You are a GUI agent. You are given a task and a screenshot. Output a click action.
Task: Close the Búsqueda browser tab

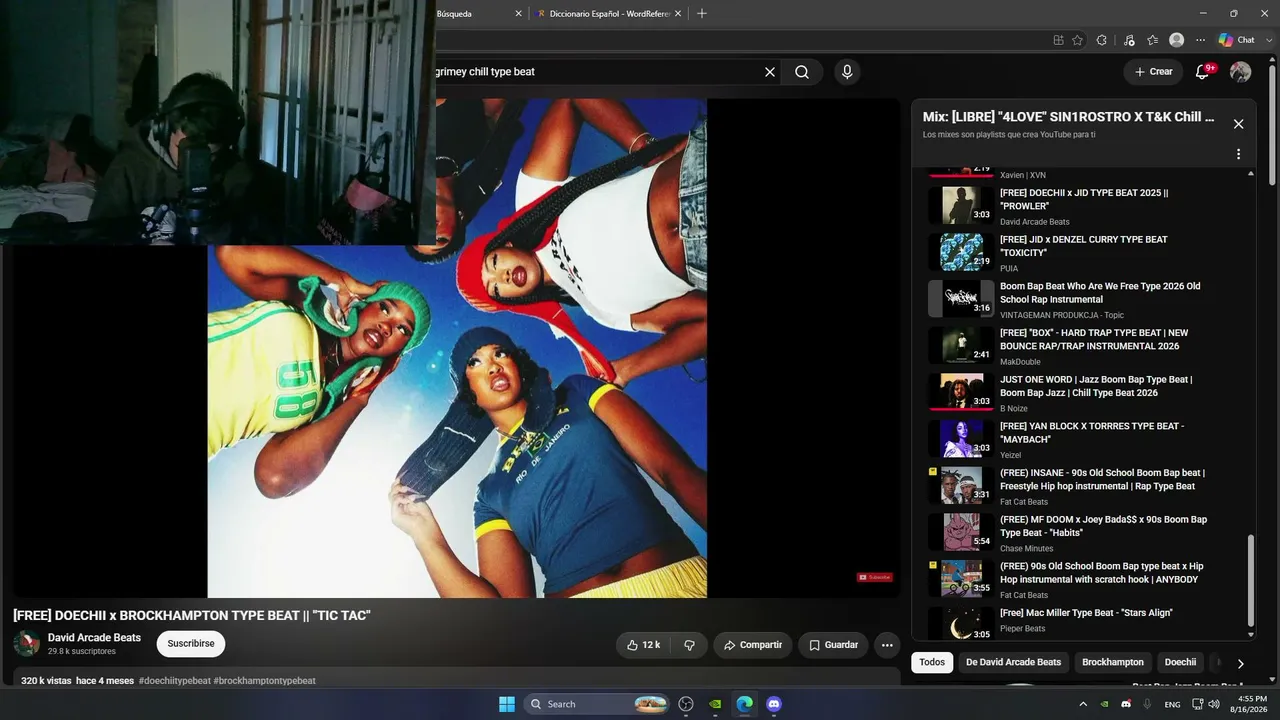pyautogui.click(x=518, y=14)
